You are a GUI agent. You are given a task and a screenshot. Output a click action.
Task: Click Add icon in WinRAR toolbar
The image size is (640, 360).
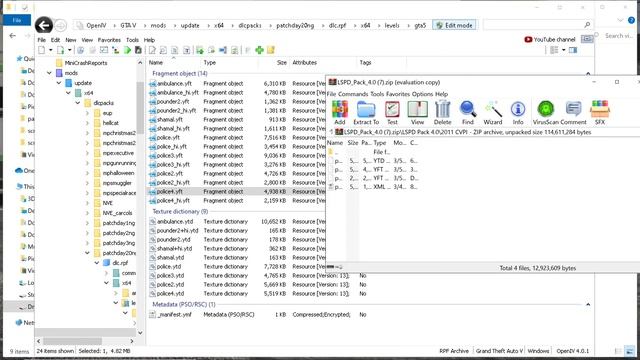pos(340,113)
